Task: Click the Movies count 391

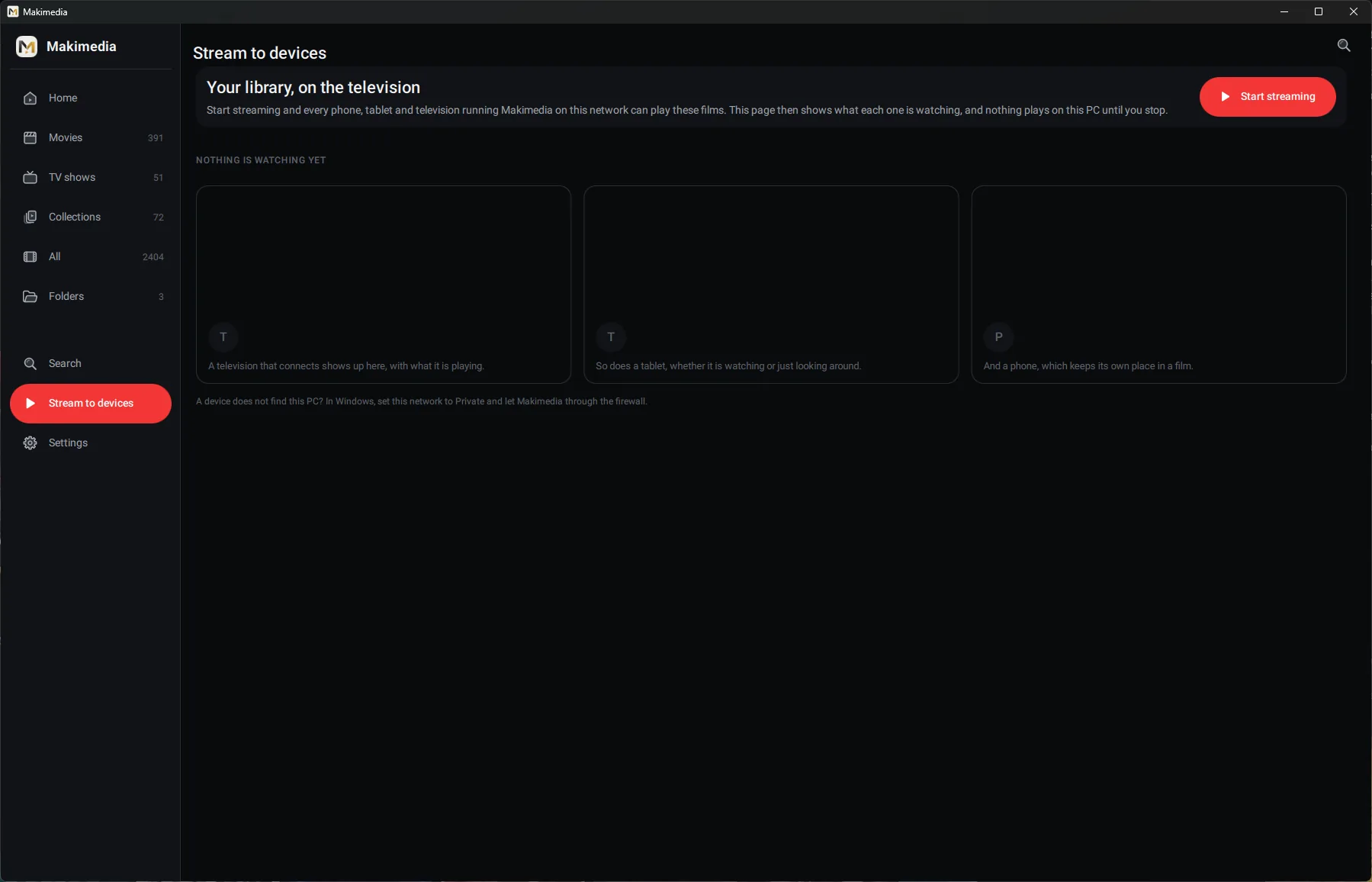Action: (x=156, y=138)
